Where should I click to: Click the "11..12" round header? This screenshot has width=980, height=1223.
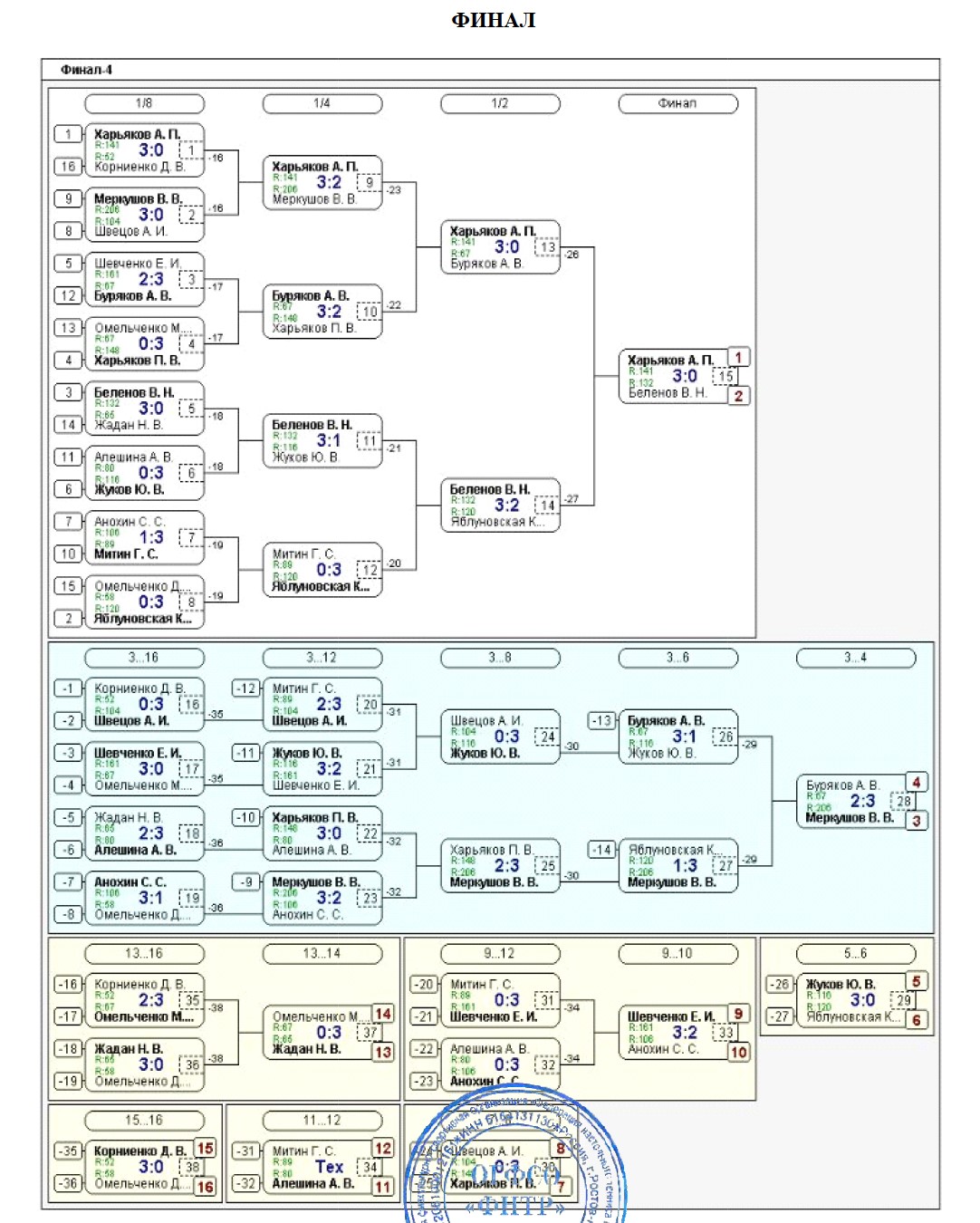click(322, 1121)
